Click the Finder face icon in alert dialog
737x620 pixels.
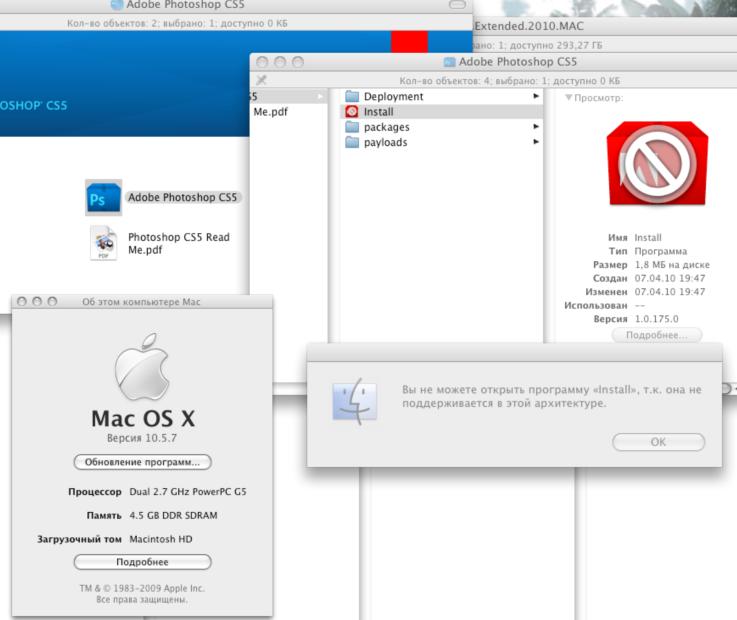click(355, 401)
